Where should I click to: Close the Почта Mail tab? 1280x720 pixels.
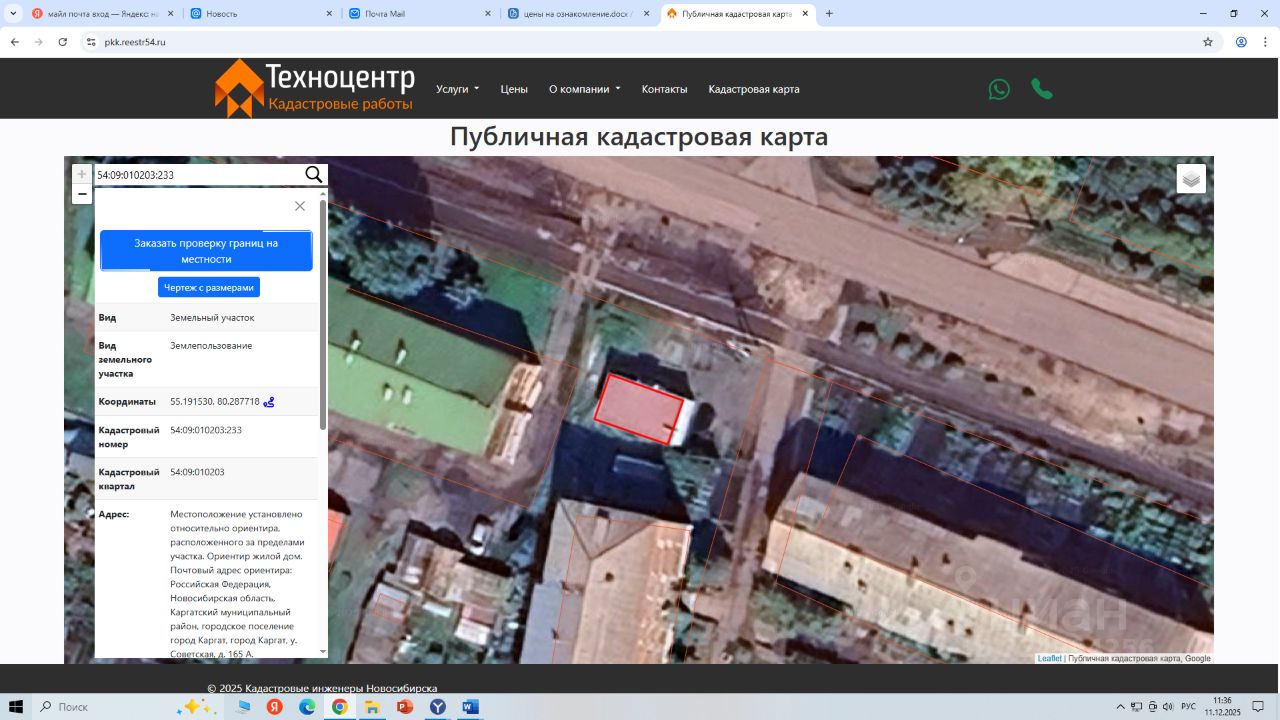[x=488, y=14]
